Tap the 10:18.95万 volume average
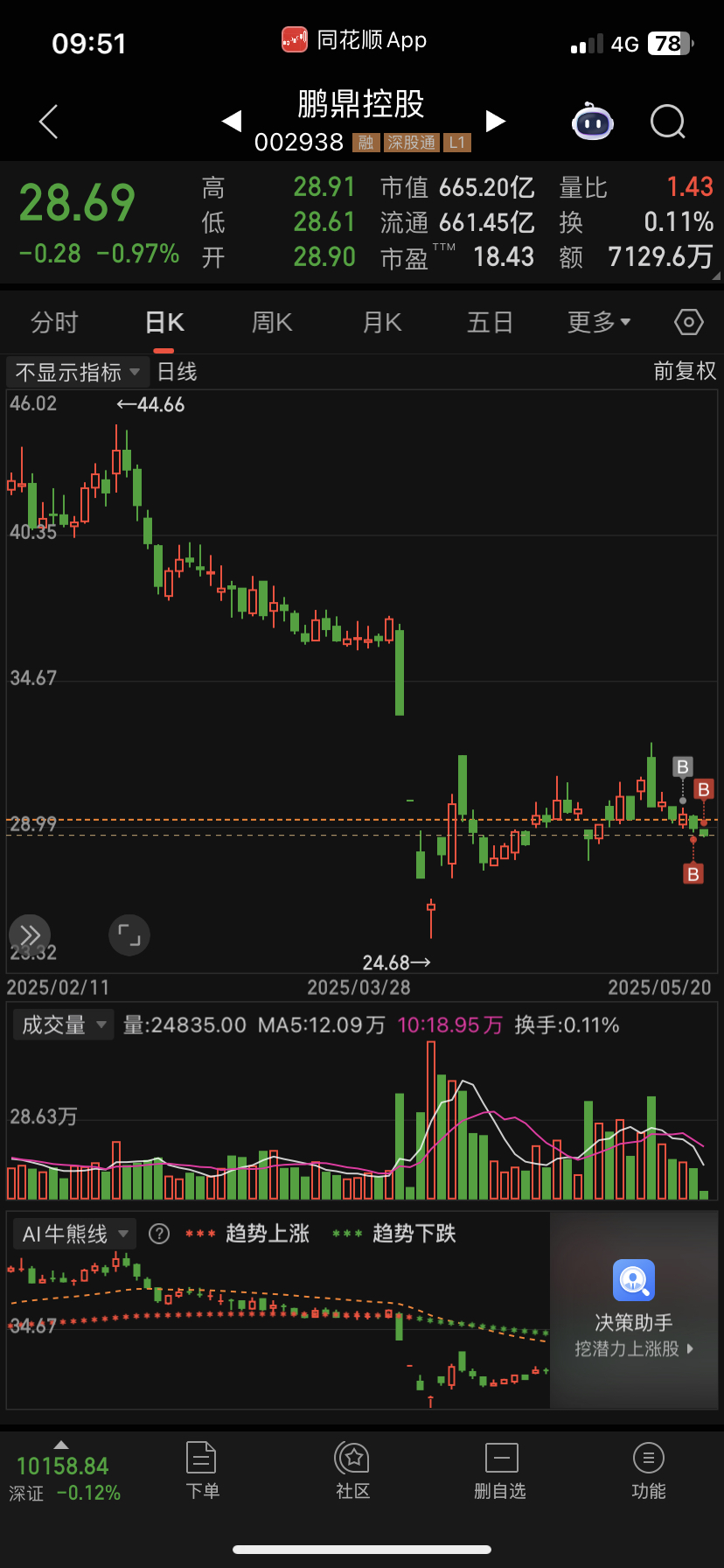724x1568 pixels. click(x=449, y=1025)
